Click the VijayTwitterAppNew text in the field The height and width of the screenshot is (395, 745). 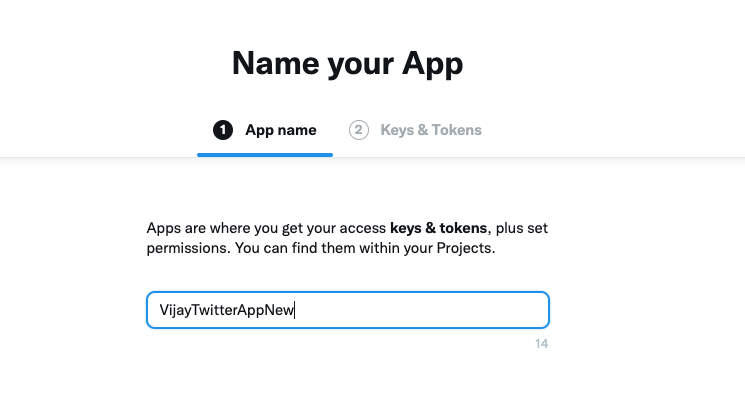pyautogui.click(x=227, y=310)
